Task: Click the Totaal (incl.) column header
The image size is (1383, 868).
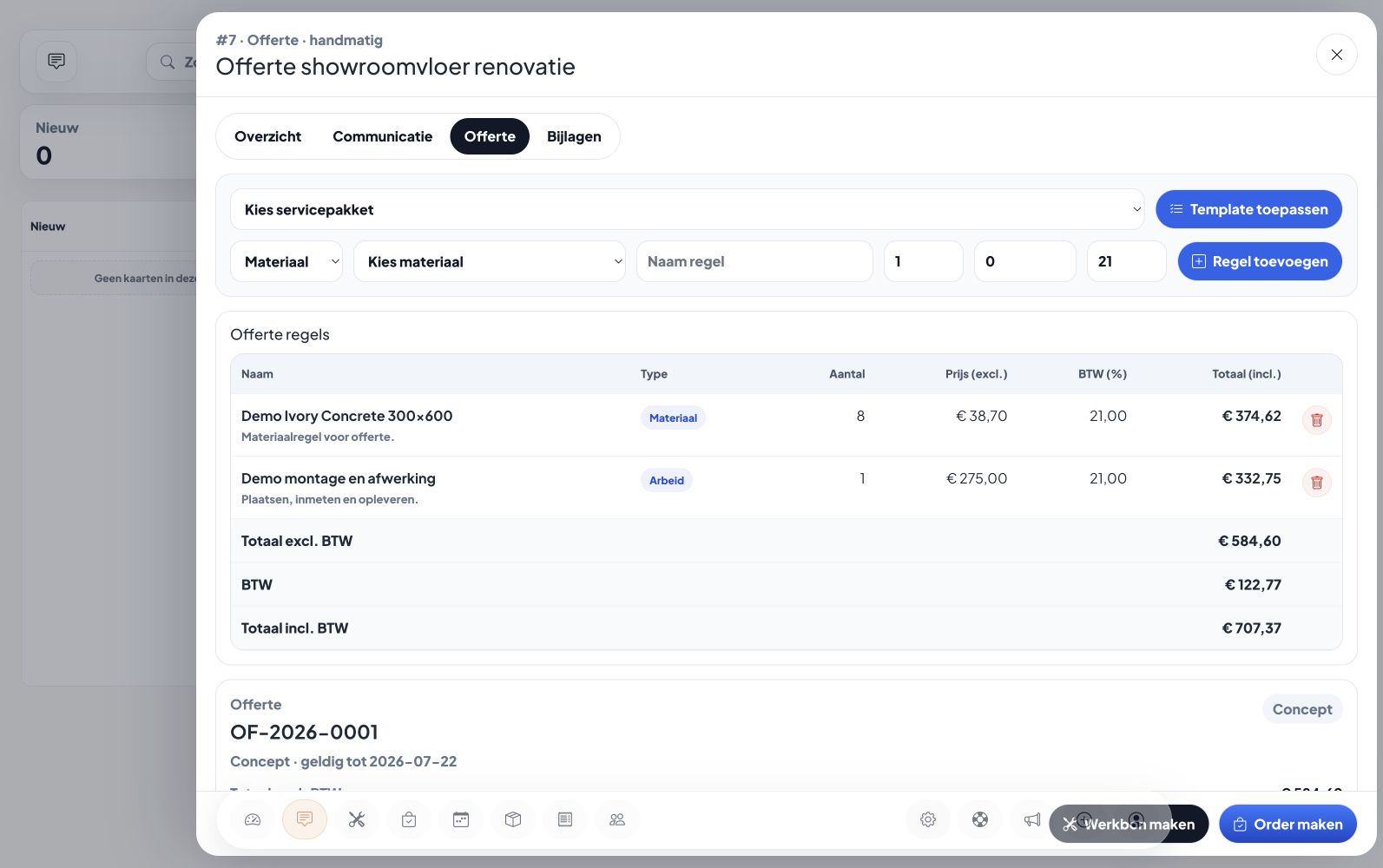Action: [x=1247, y=374]
